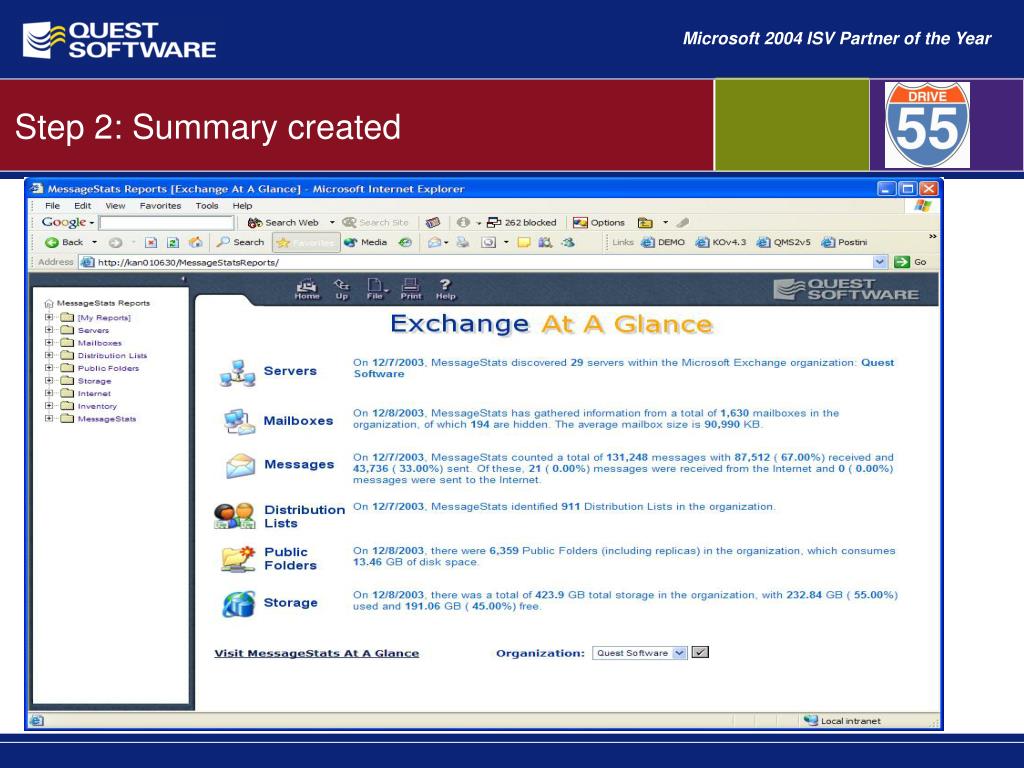Click the Google toolbar highlighter pen icon
1024x768 pixels.
[682, 223]
